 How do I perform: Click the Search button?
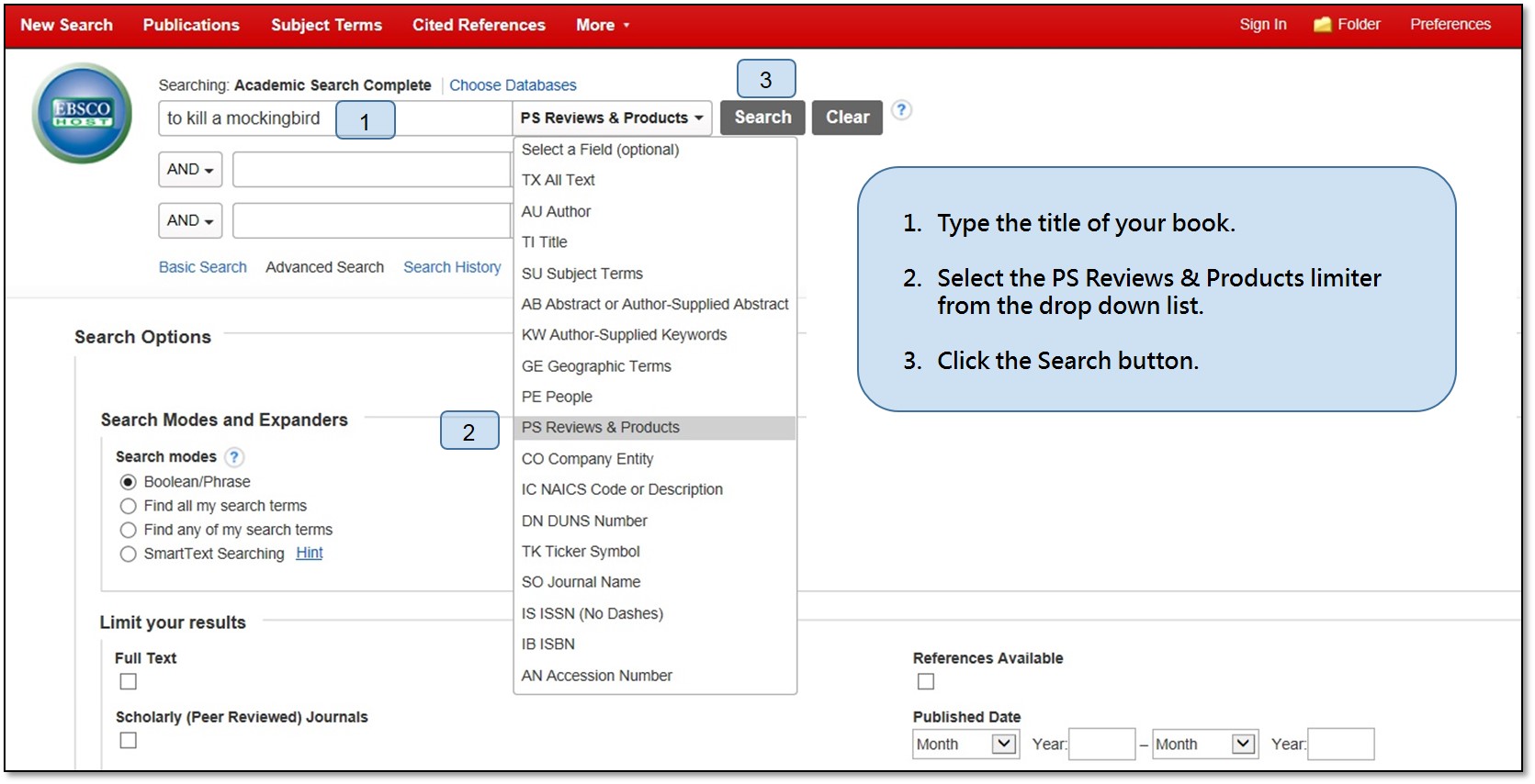pos(762,118)
